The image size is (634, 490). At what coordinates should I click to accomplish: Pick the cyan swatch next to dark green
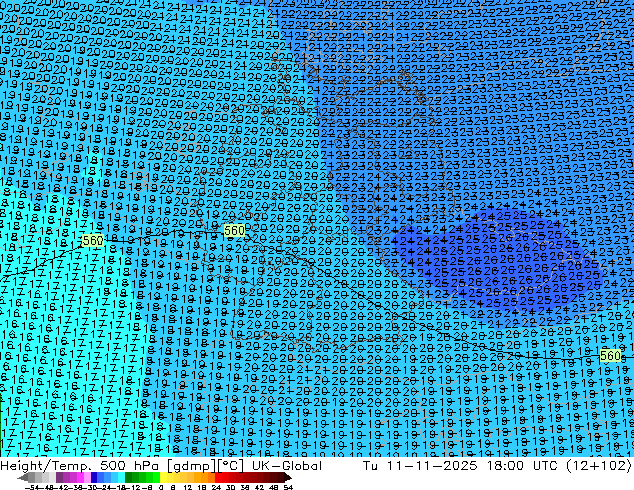(121, 478)
